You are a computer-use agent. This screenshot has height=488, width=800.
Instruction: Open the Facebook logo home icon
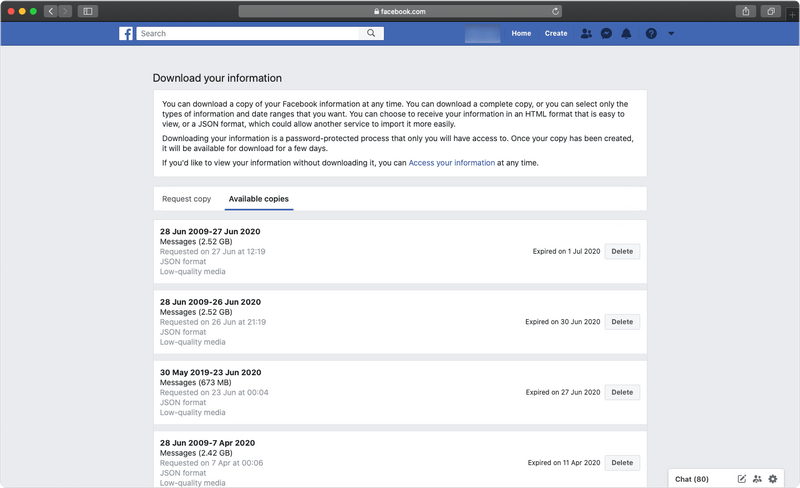(126, 34)
